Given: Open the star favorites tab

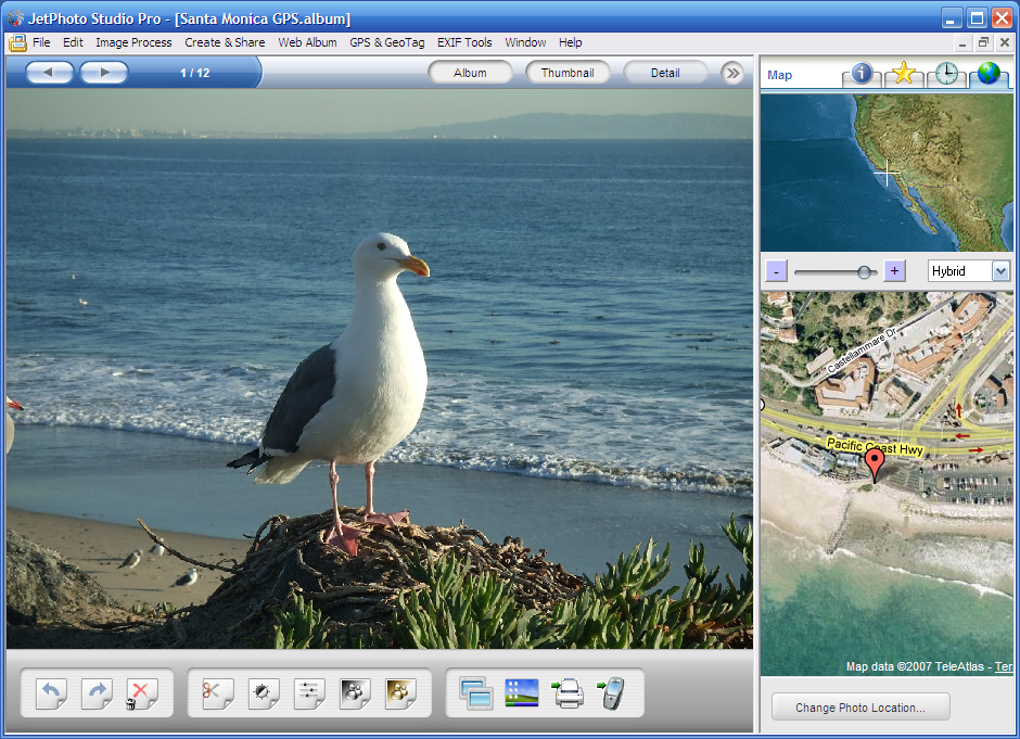Looking at the screenshot, I should coord(903,73).
